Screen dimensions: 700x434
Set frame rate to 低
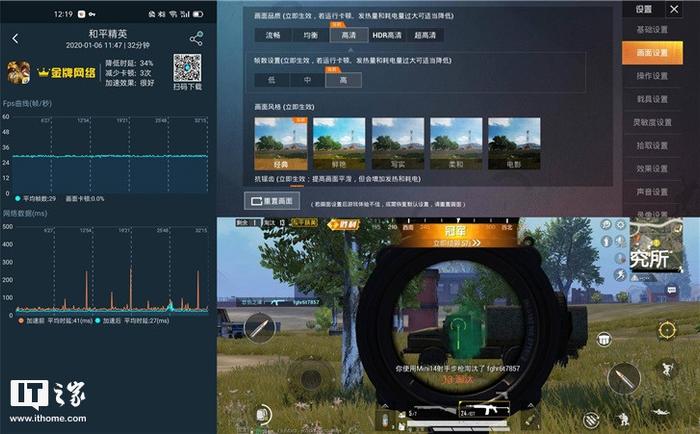pyautogui.click(x=271, y=80)
